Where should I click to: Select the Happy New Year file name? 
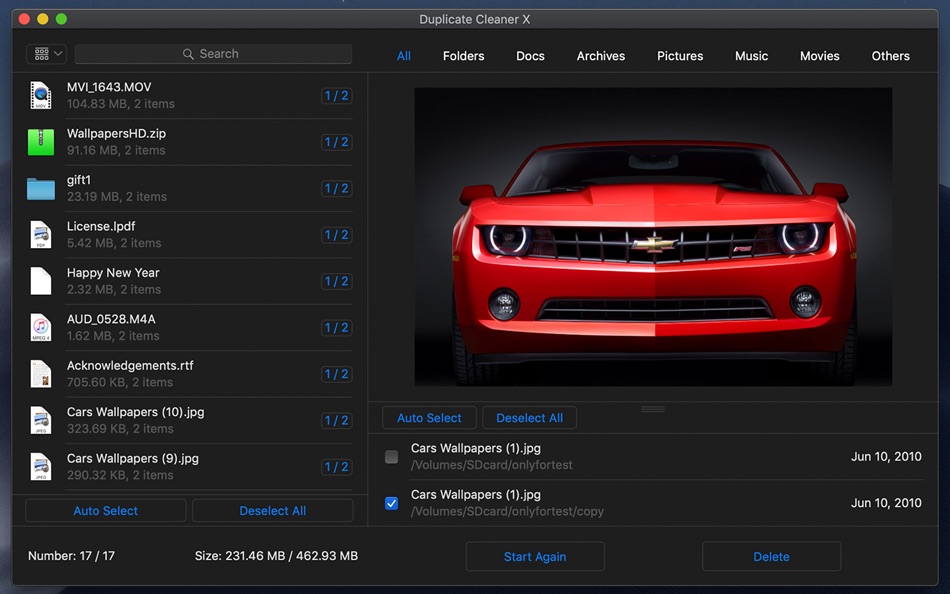(x=113, y=273)
